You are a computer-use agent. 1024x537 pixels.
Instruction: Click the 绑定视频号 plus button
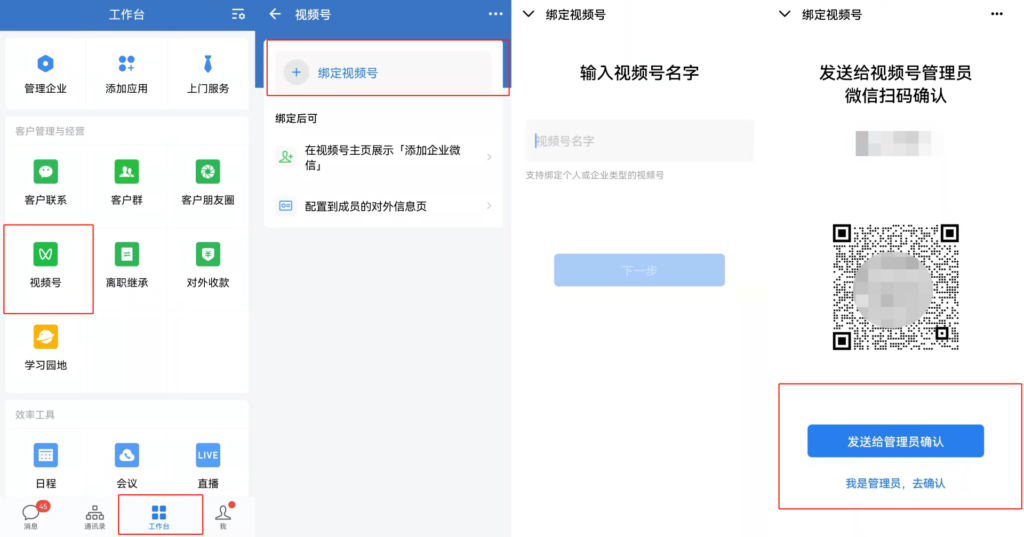[296, 73]
